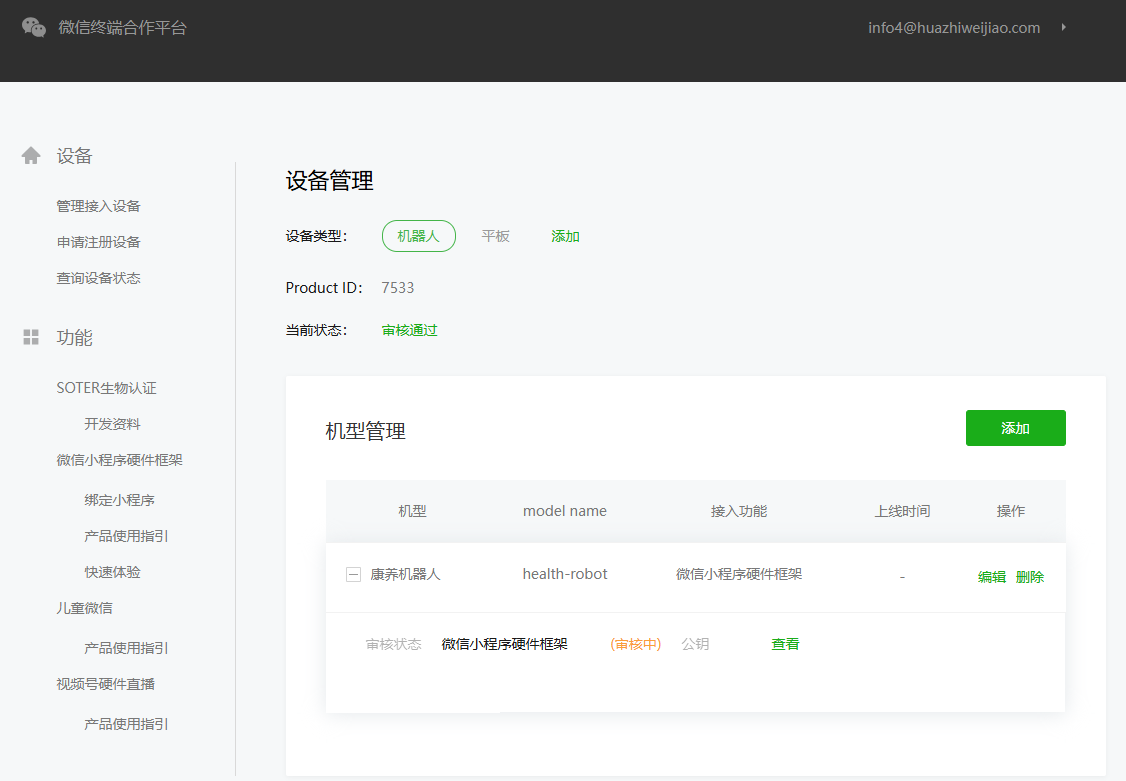Open the 微信终端合作平台 title link
This screenshot has height=781, width=1126.
click(123, 27)
